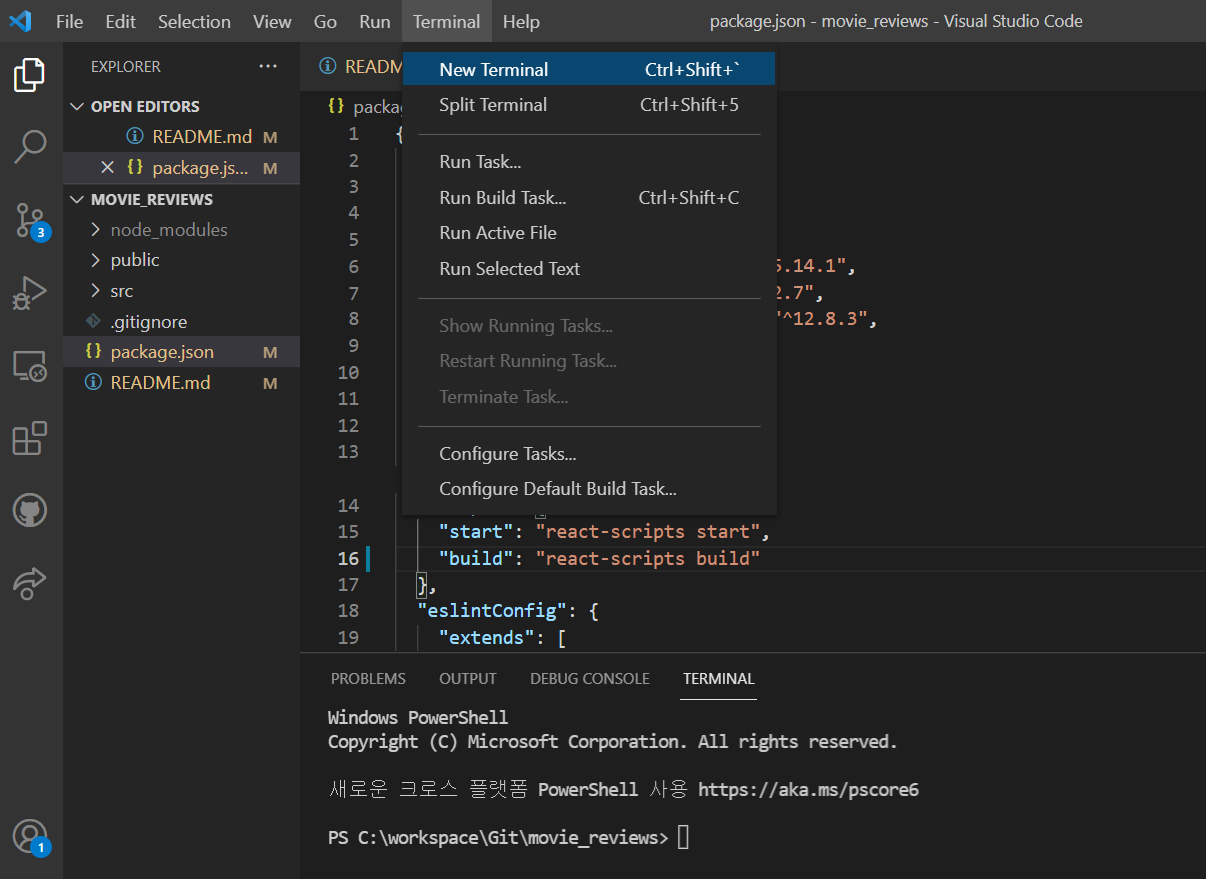Select package.json in file tree
The image size is (1206, 879).
[182, 352]
